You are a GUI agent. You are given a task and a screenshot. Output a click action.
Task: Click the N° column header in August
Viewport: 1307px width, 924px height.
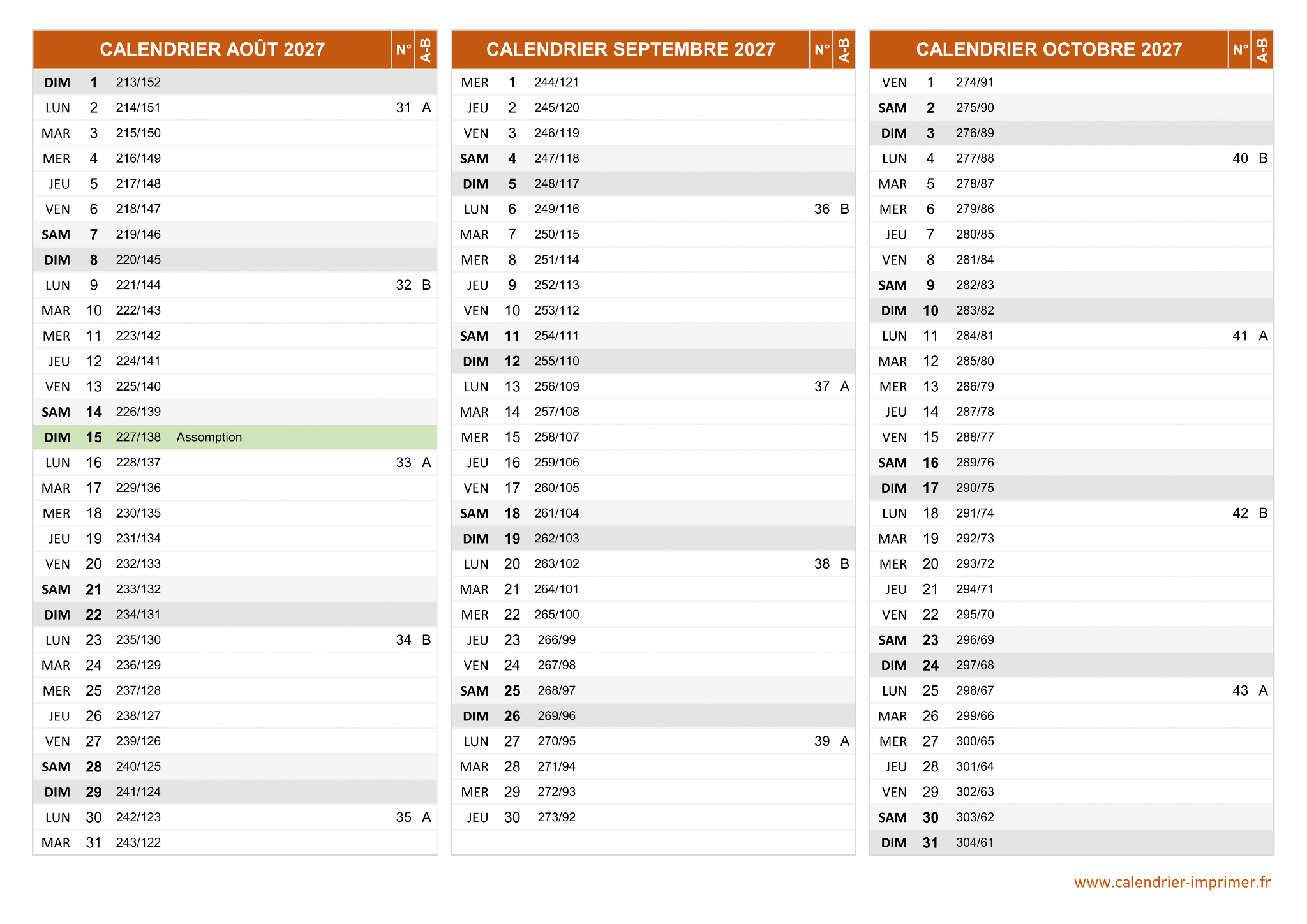point(403,49)
